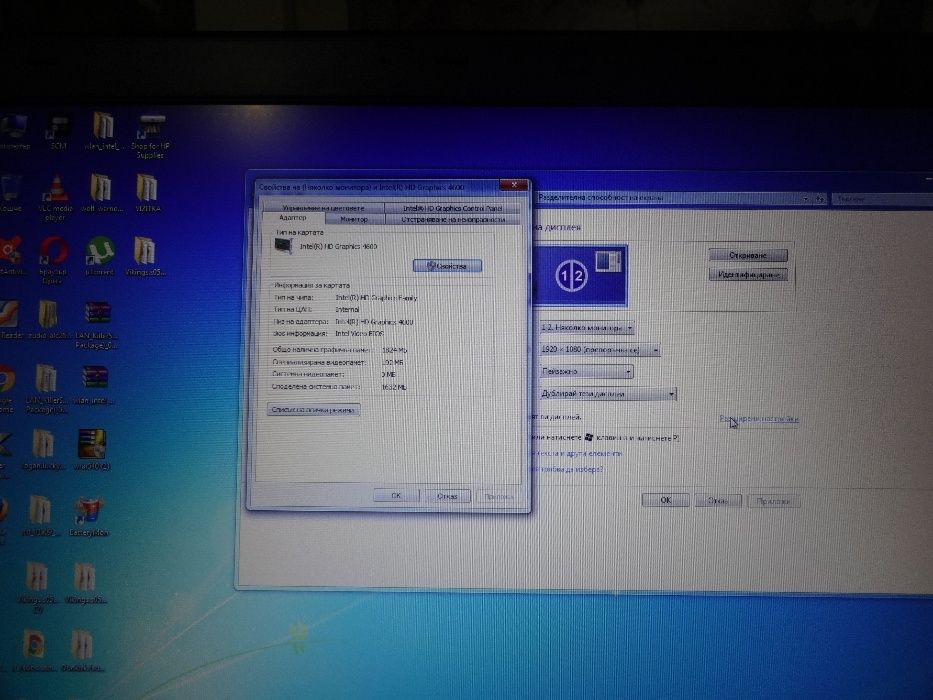Open the Пейзажно orientation dropdown
The width and height of the screenshot is (933, 700).
pyautogui.click(x=586, y=371)
